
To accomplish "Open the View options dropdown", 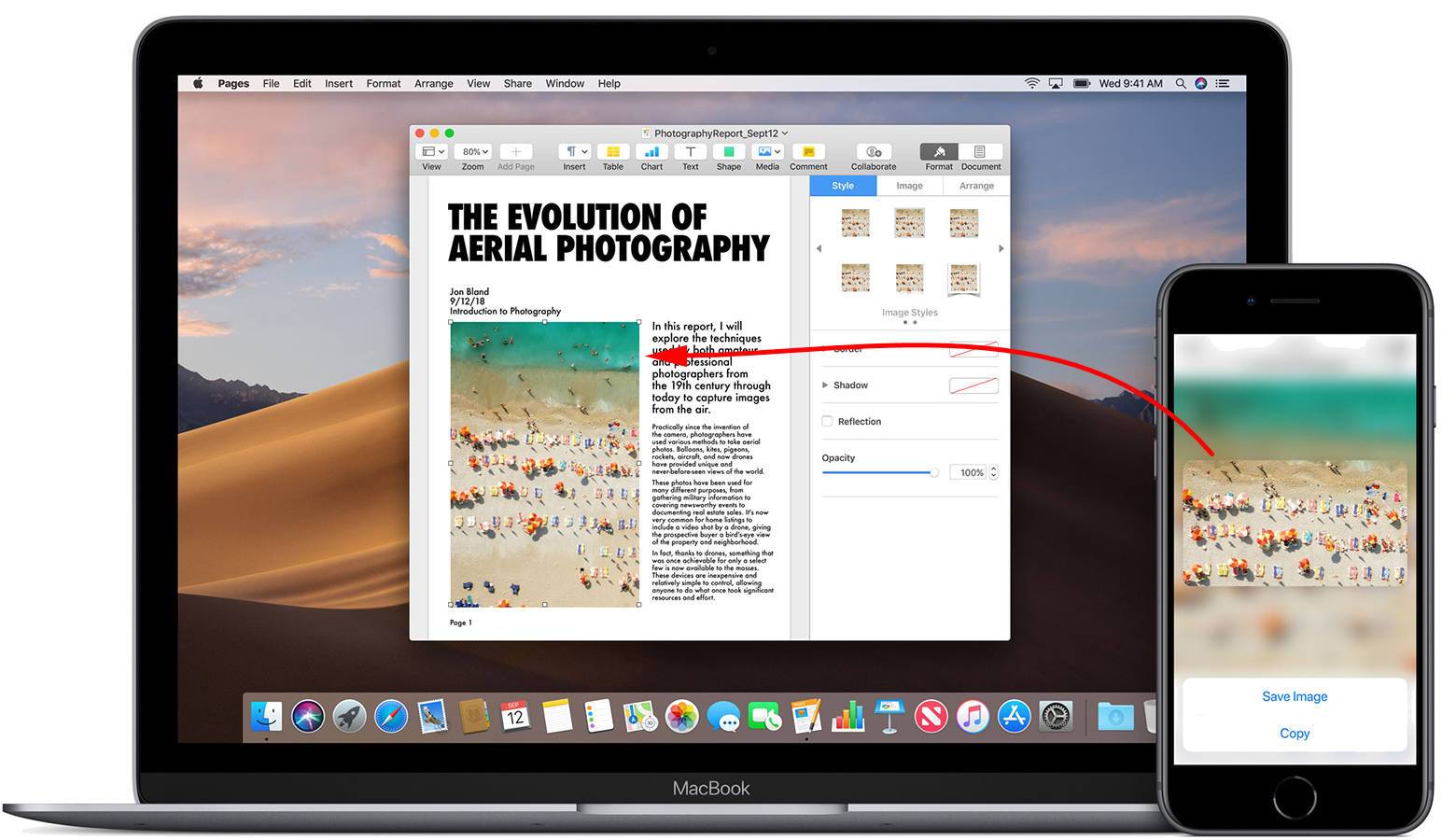I will coord(432,152).
